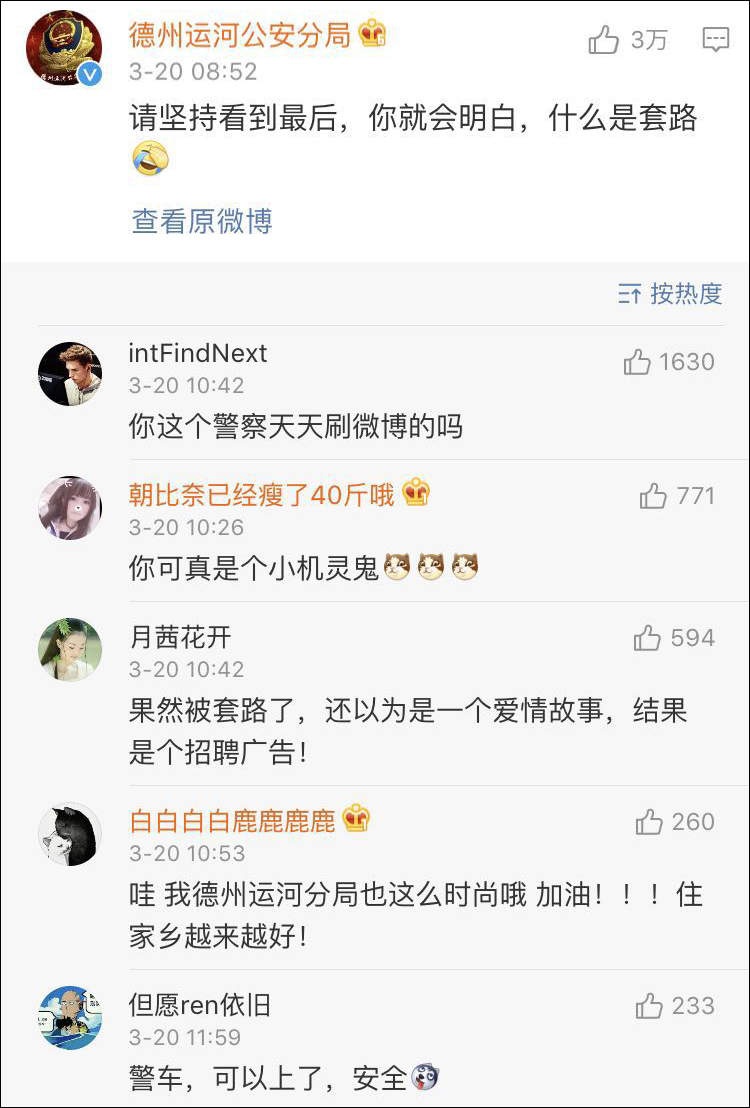Like 但愿ren依旧's comment

[649, 1006]
